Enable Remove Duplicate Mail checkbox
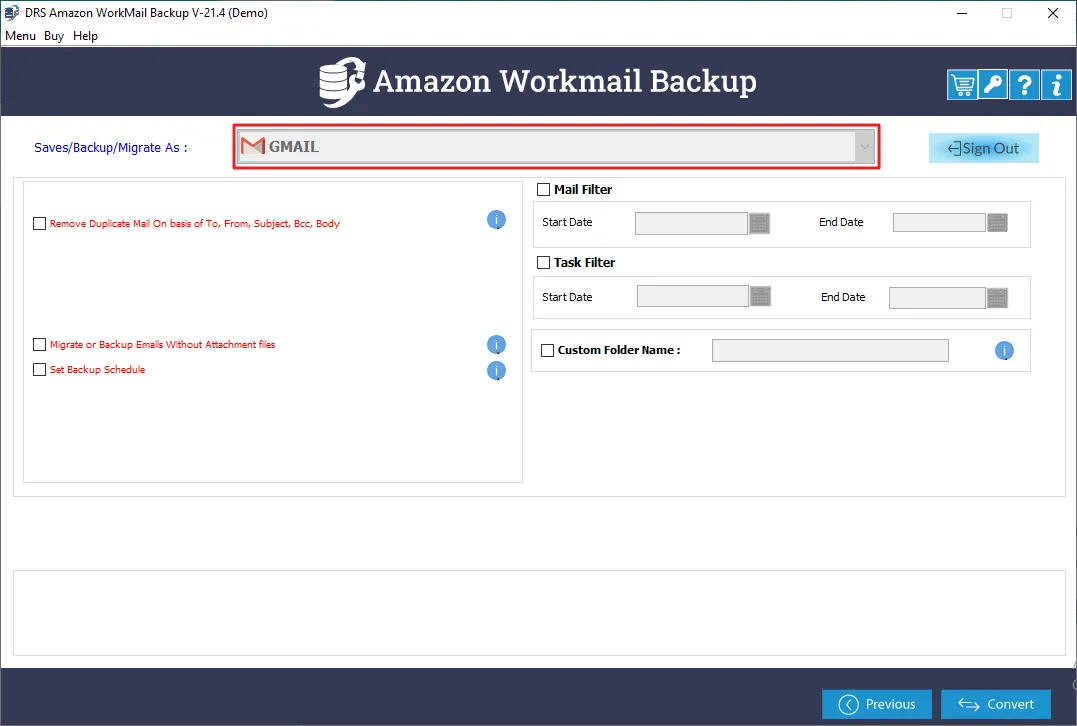This screenshot has width=1077, height=726. coord(40,224)
